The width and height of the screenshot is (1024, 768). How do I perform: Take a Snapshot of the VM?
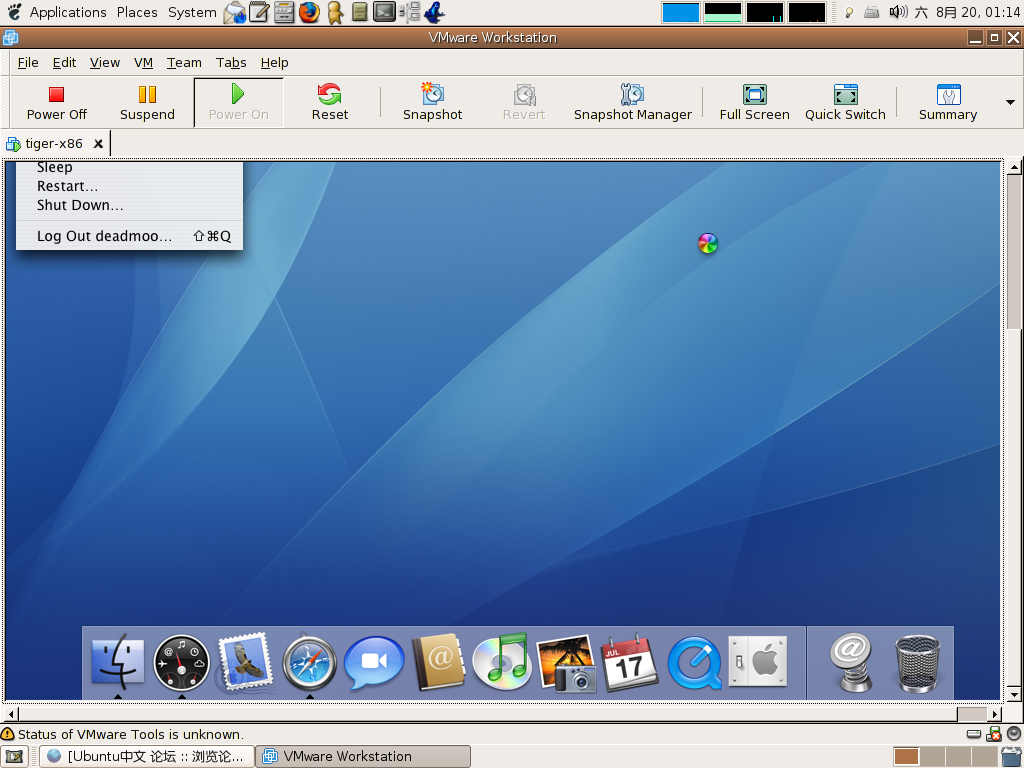click(x=432, y=103)
